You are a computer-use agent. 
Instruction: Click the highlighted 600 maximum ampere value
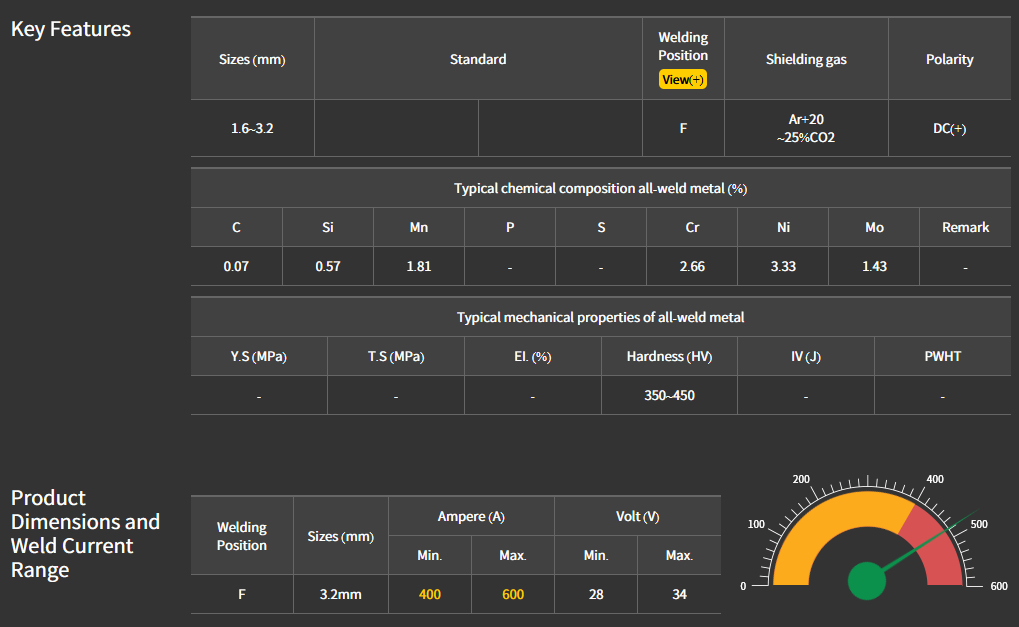point(512,594)
